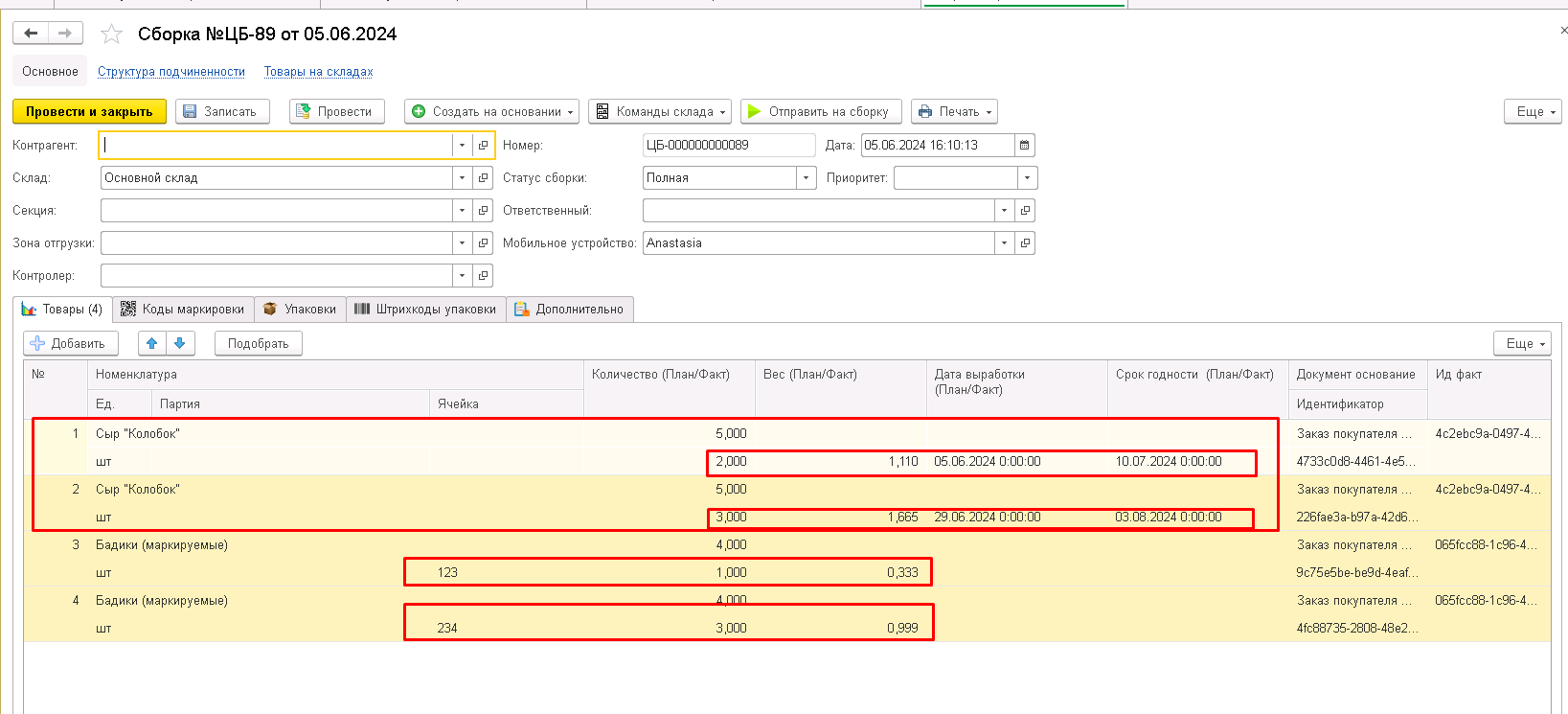
Task: Expand the Контрагент dropdown list
Action: click(x=462, y=146)
